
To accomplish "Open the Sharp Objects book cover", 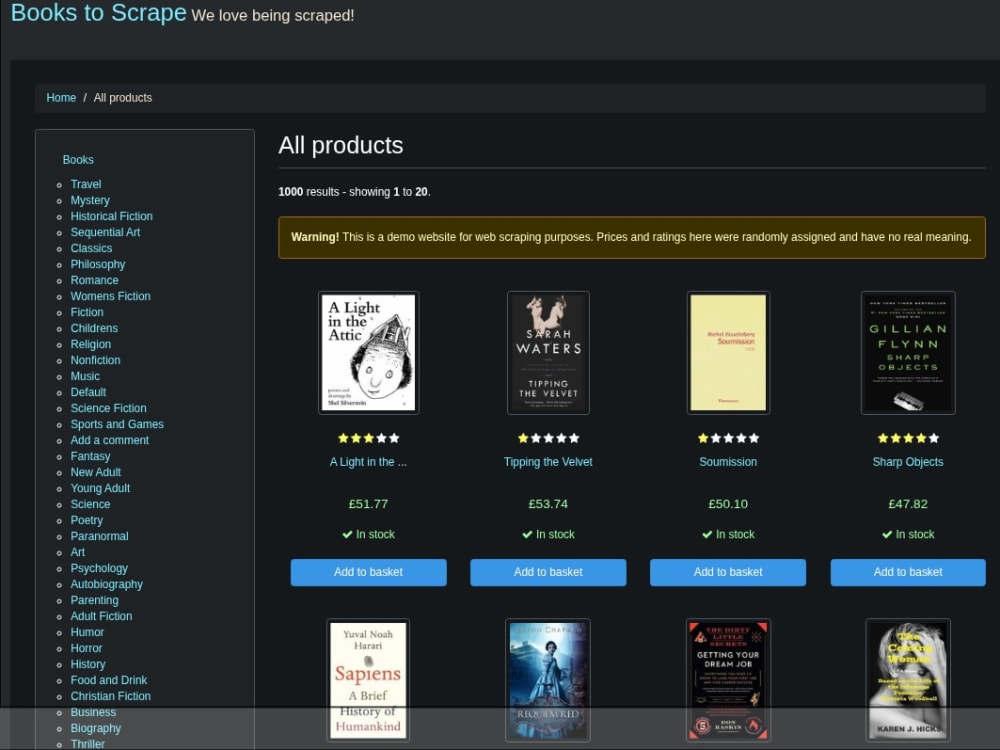I will click(x=908, y=353).
